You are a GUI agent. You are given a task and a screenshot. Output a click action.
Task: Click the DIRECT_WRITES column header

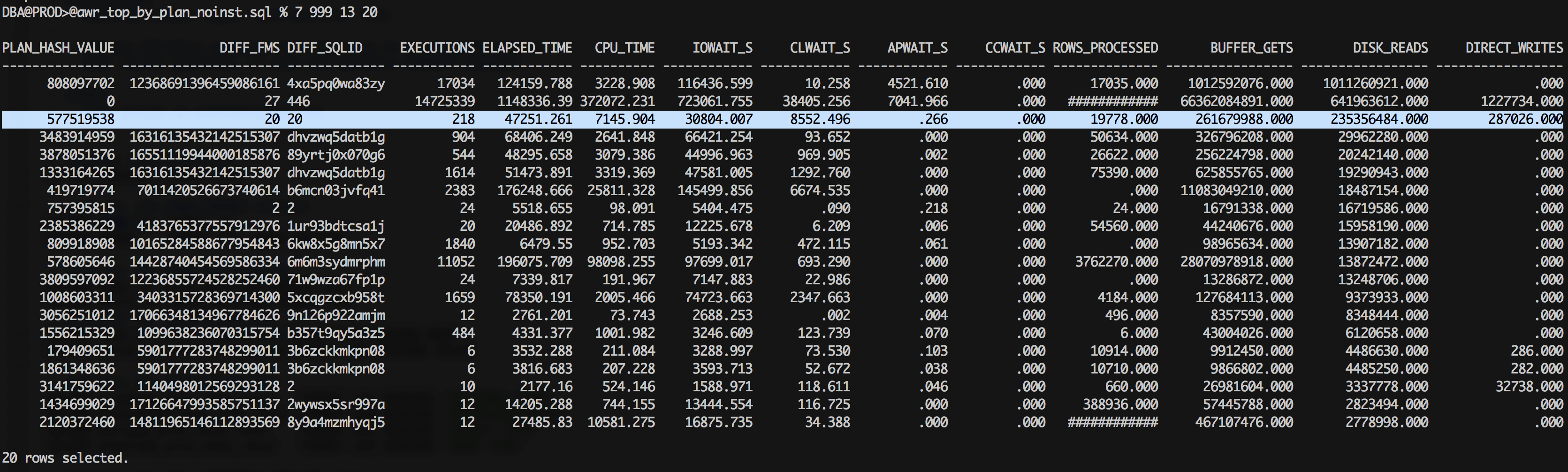(1513, 47)
